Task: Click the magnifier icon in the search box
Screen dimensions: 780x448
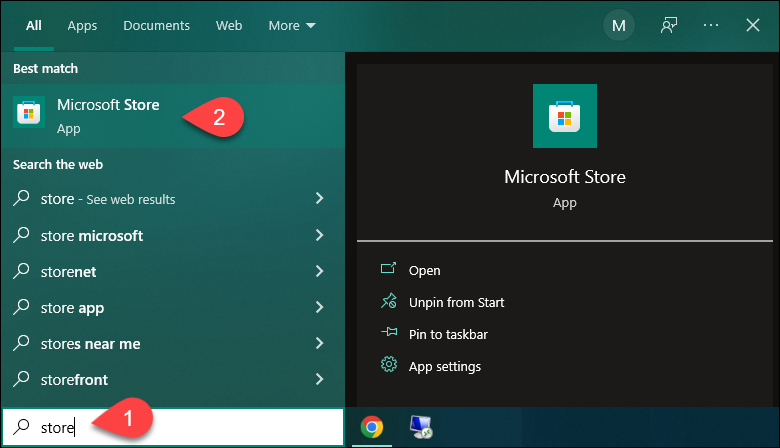Action: click(x=21, y=427)
